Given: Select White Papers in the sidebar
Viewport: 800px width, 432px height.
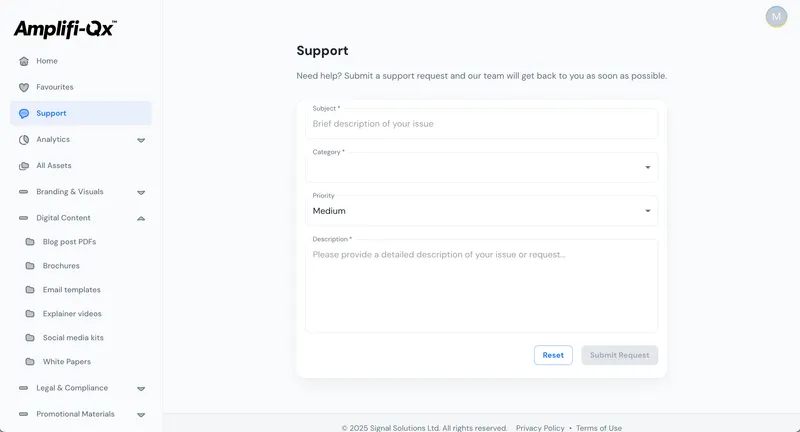Looking at the screenshot, I should (x=67, y=362).
